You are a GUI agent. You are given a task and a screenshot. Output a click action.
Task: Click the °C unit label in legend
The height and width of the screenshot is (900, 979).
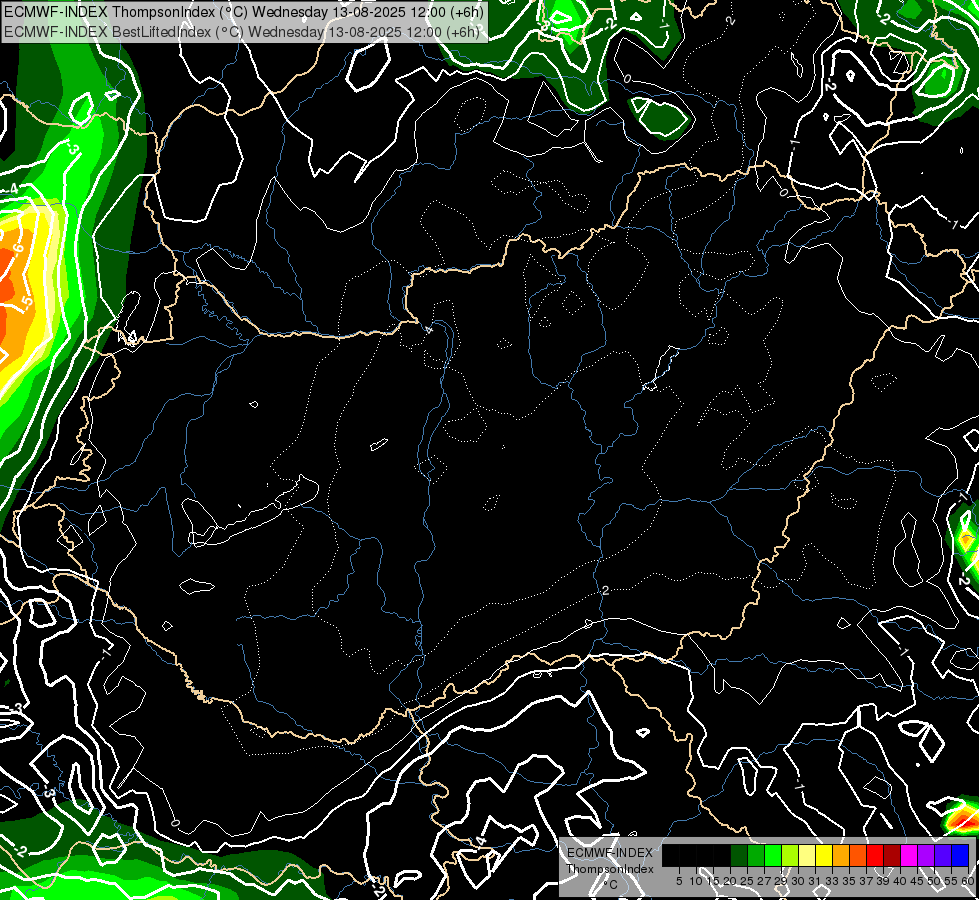(x=610, y=885)
